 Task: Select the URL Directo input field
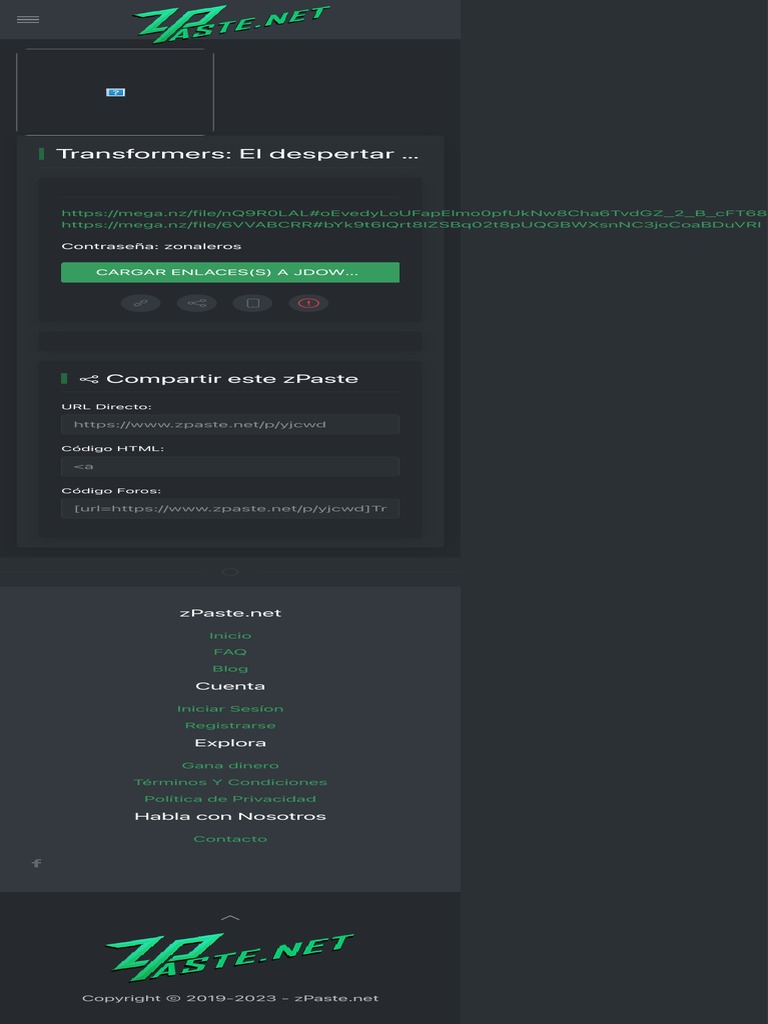230,424
